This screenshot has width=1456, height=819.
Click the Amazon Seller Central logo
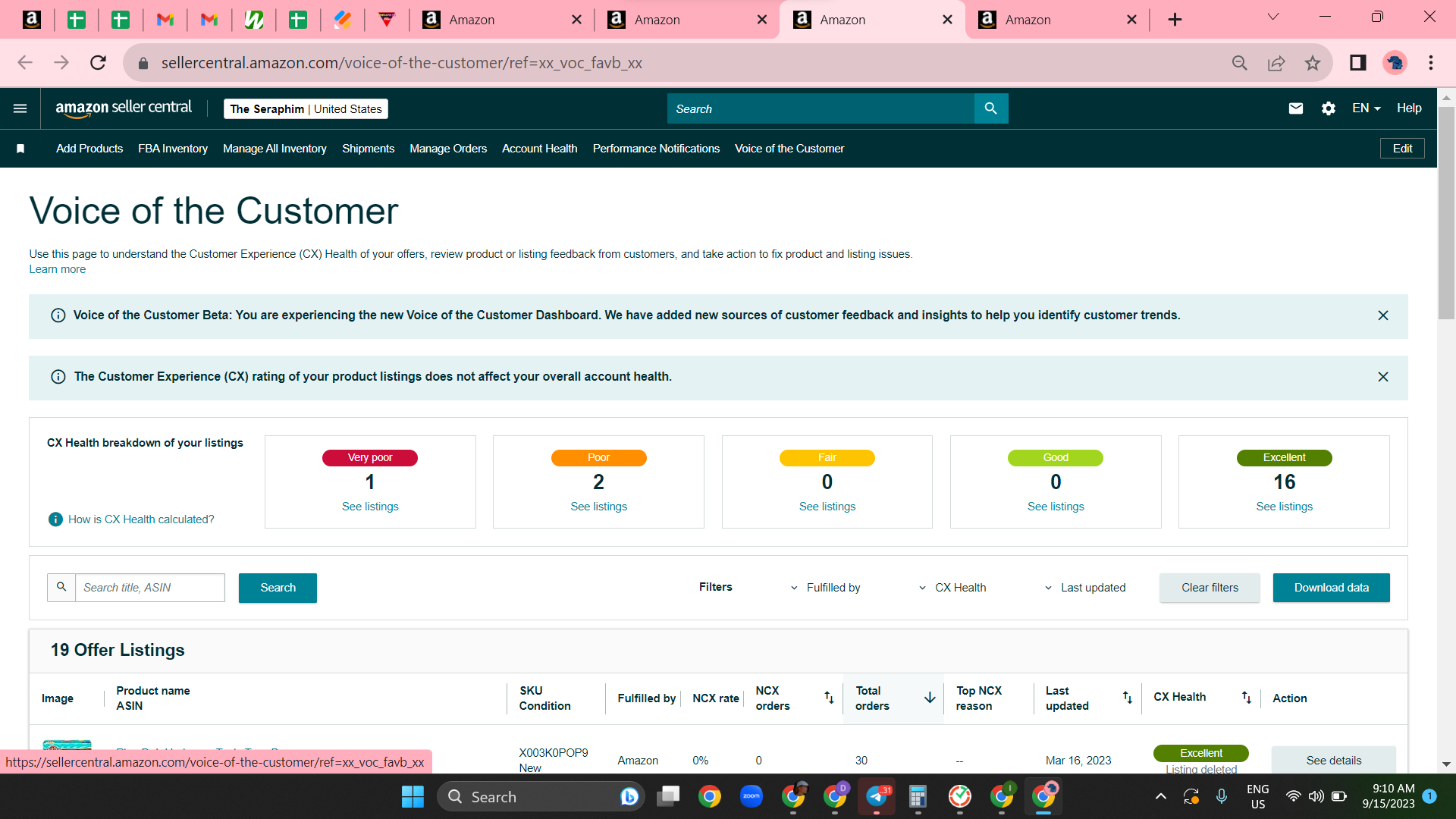pyautogui.click(x=124, y=108)
